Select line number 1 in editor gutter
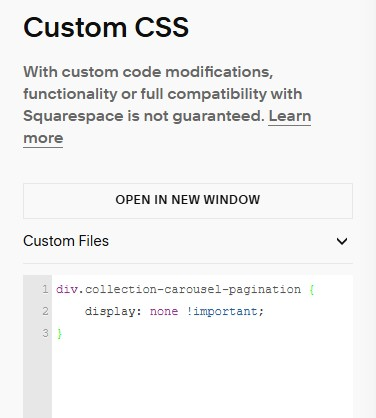 (45, 289)
